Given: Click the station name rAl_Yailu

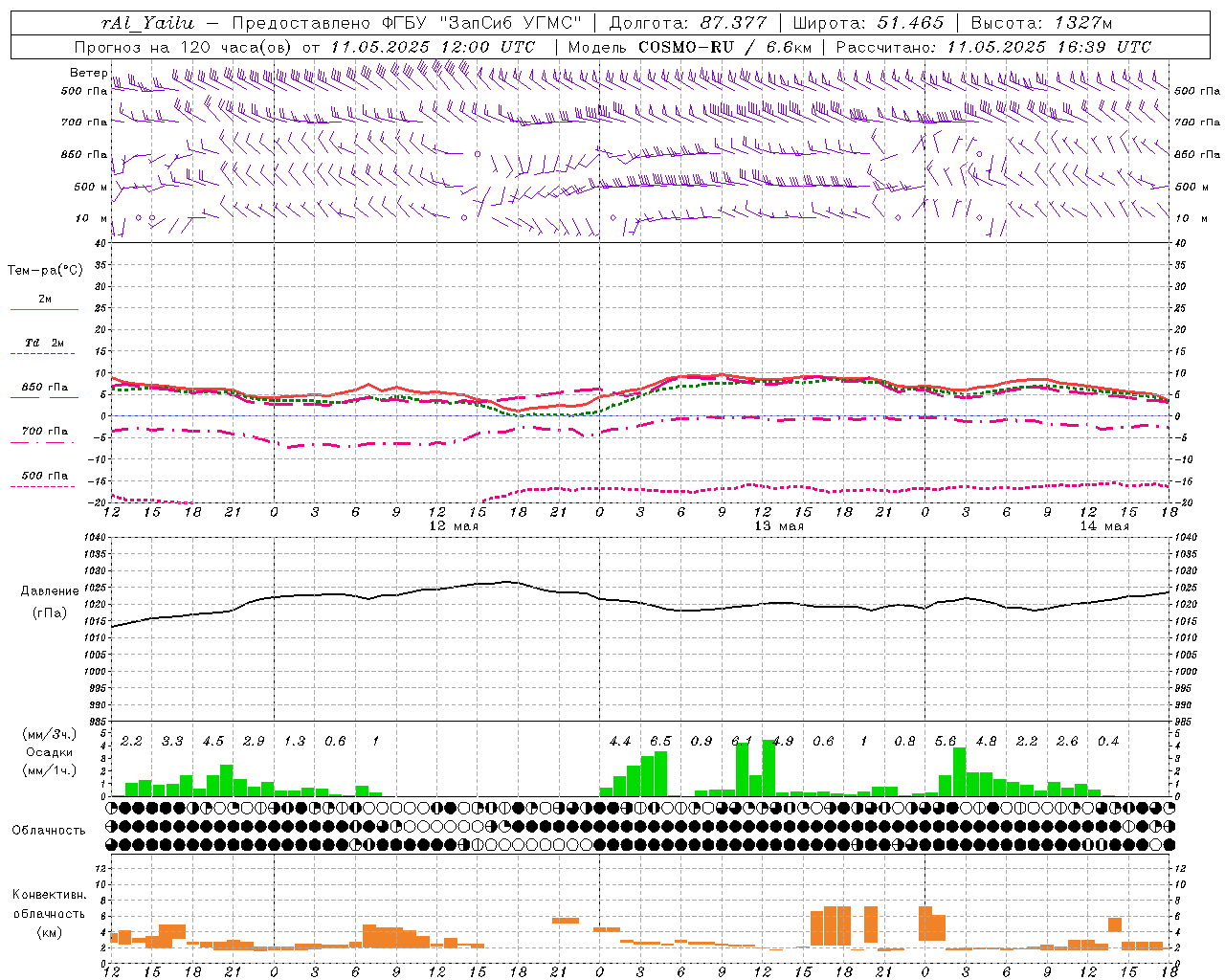Looking at the screenshot, I should (147, 23).
